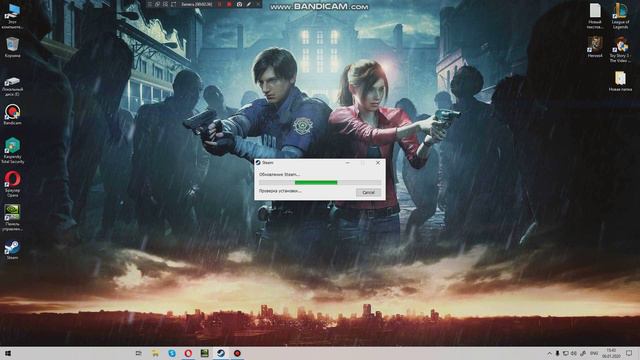
Task: Open the Windows Start menu
Action: 7,353
